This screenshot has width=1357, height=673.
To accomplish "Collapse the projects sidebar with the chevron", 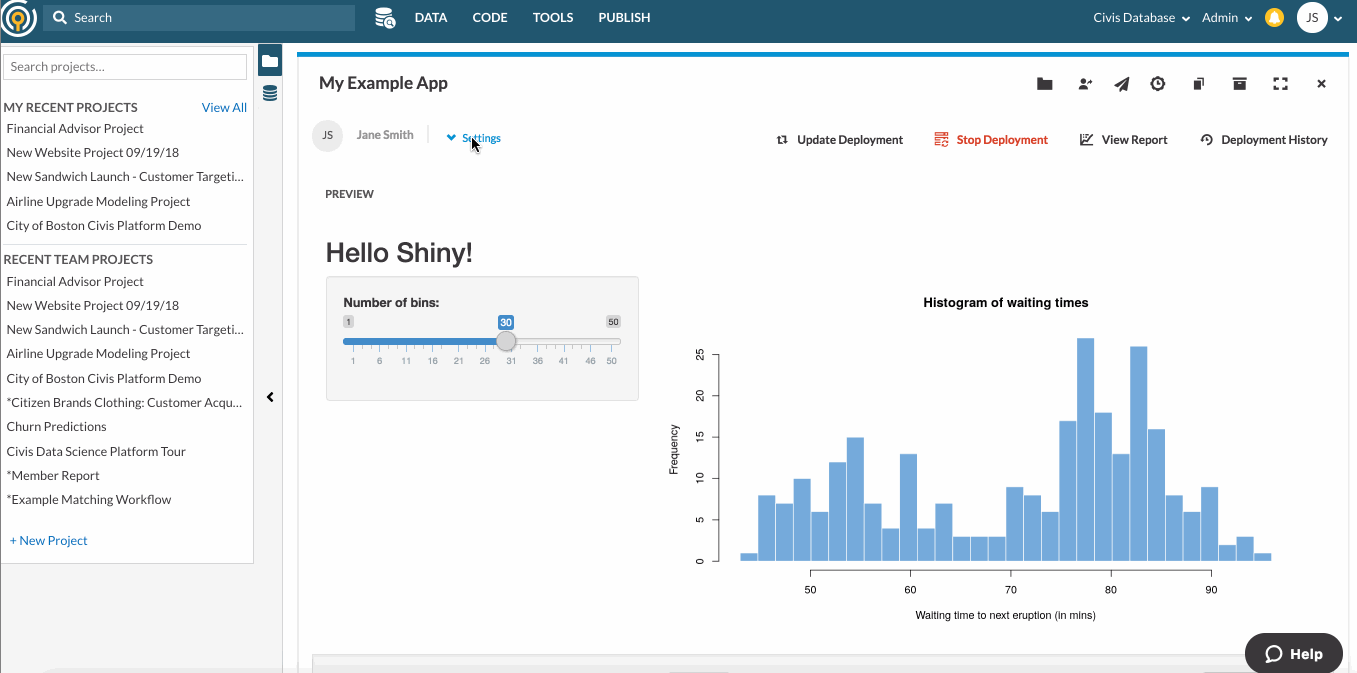I will point(269,397).
